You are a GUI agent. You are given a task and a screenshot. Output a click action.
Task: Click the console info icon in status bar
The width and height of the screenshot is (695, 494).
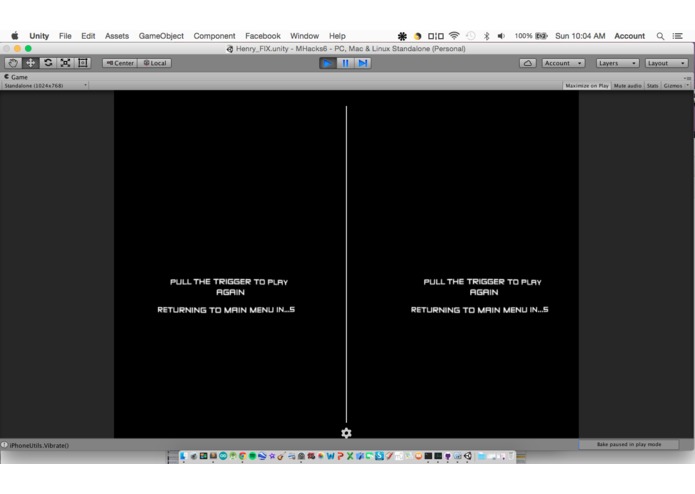4,445
